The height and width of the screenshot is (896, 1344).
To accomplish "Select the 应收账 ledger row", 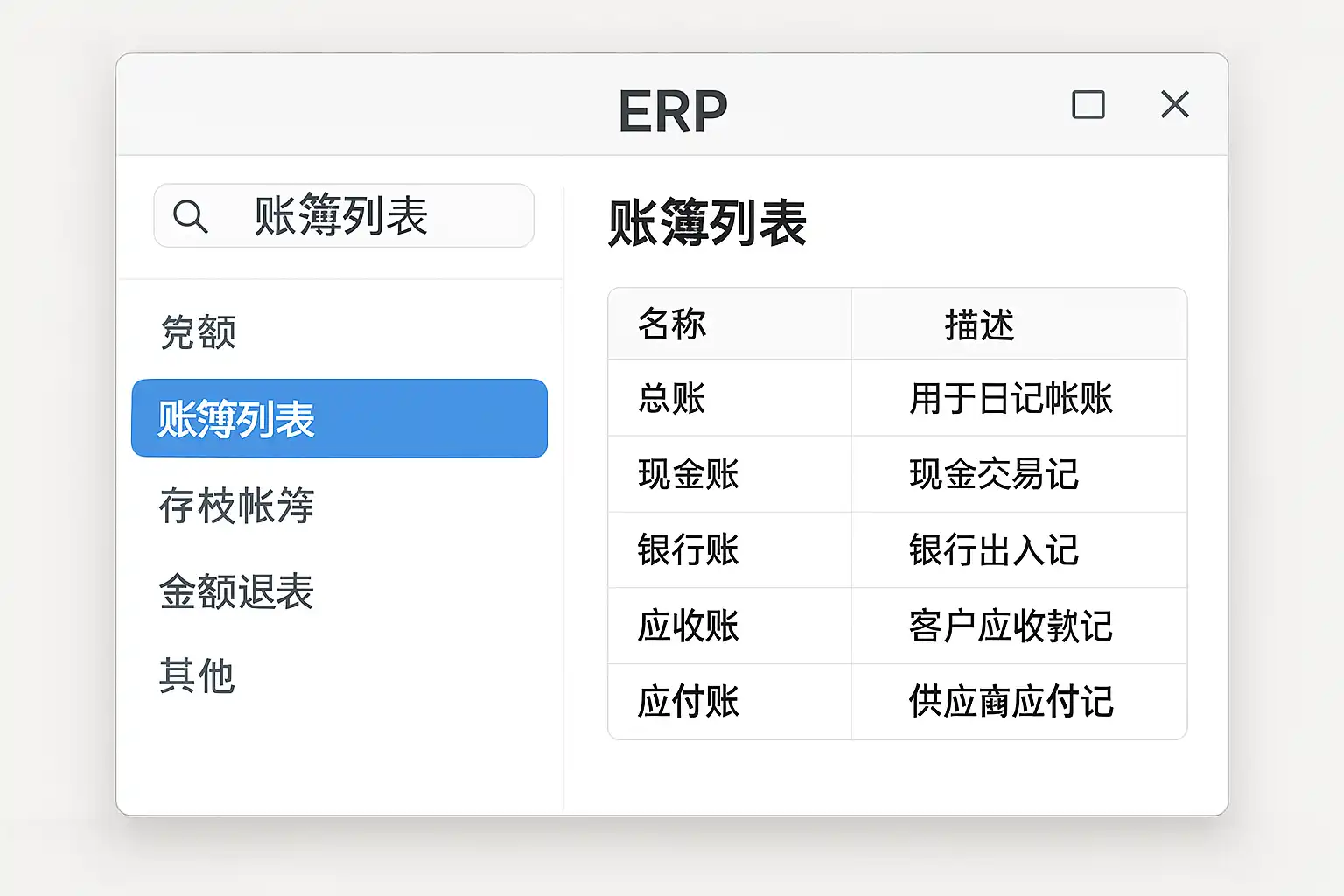I will [x=689, y=626].
